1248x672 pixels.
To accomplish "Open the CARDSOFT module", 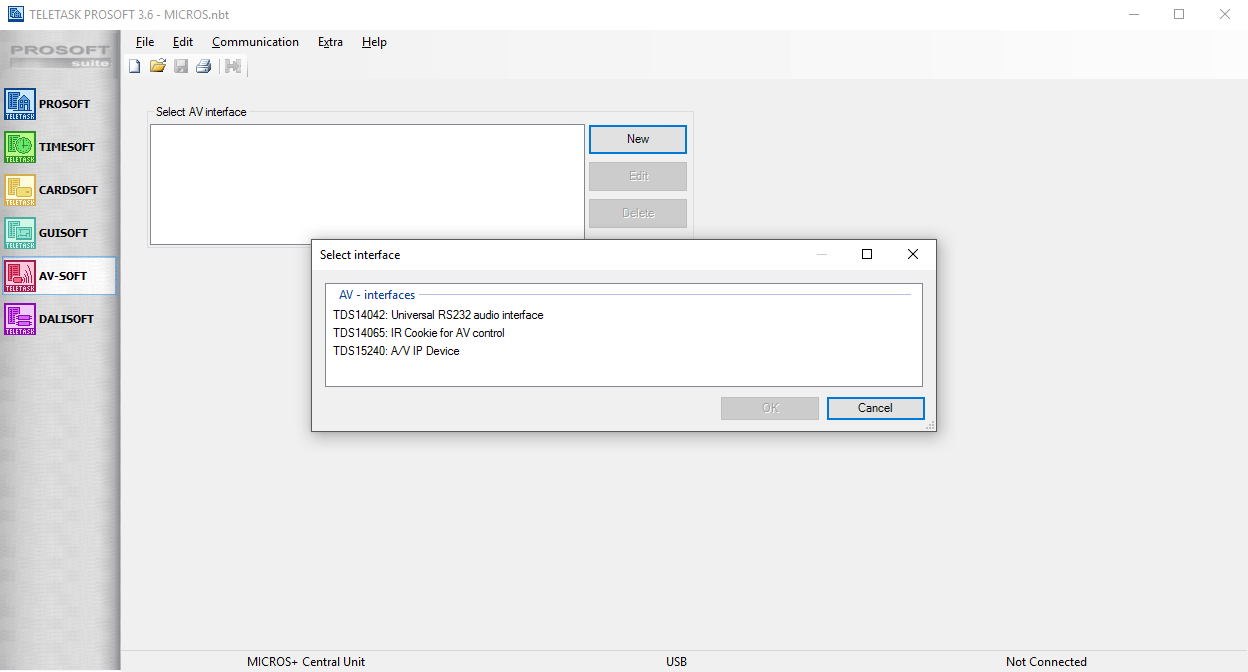I will coord(20,190).
